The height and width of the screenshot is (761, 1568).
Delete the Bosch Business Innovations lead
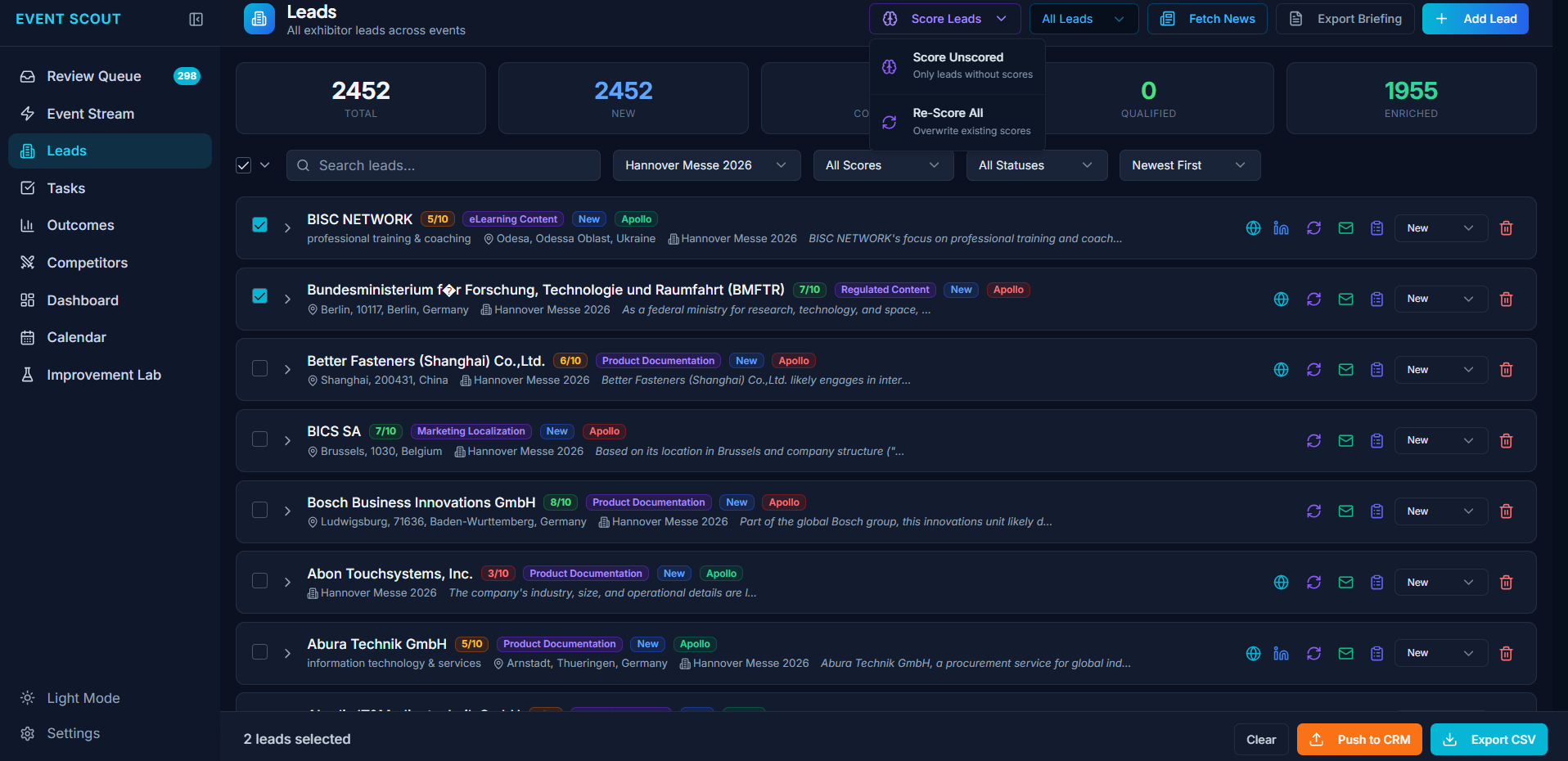click(x=1506, y=511)
